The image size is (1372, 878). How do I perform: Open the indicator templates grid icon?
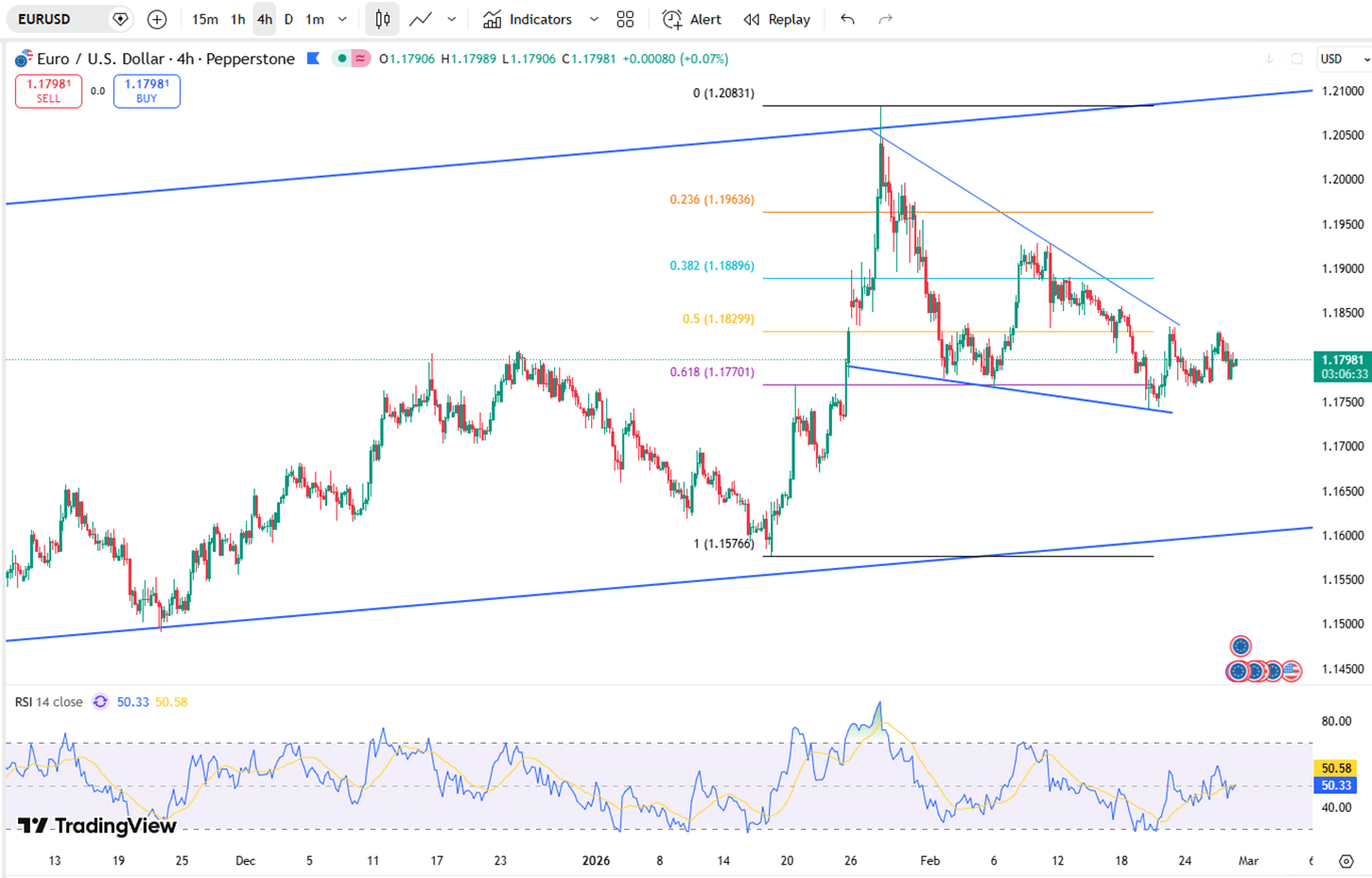click(625, 19)
